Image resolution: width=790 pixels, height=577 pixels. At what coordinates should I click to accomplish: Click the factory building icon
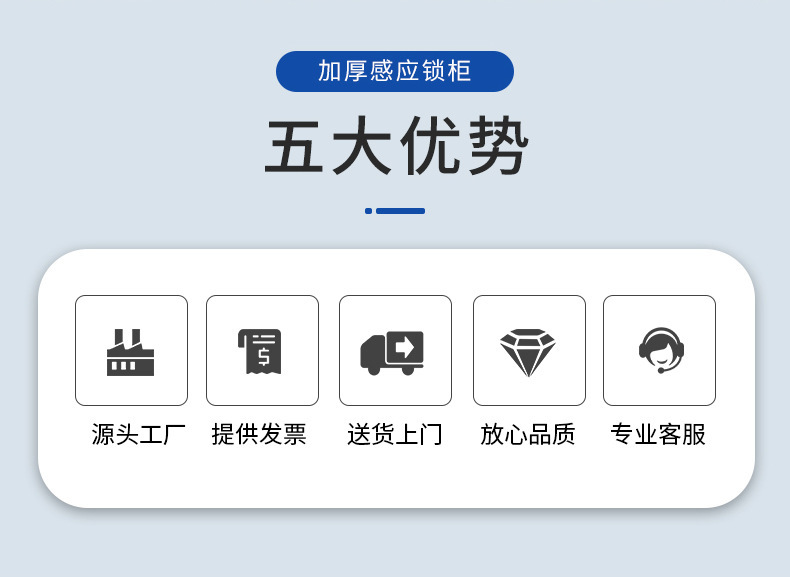[130, 352]
